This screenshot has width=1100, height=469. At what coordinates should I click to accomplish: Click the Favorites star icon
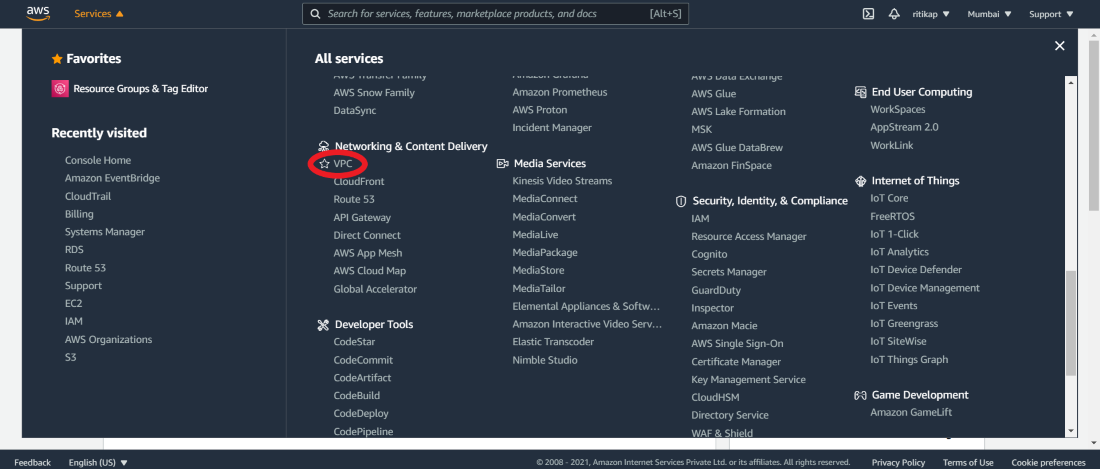coord(57,59)
